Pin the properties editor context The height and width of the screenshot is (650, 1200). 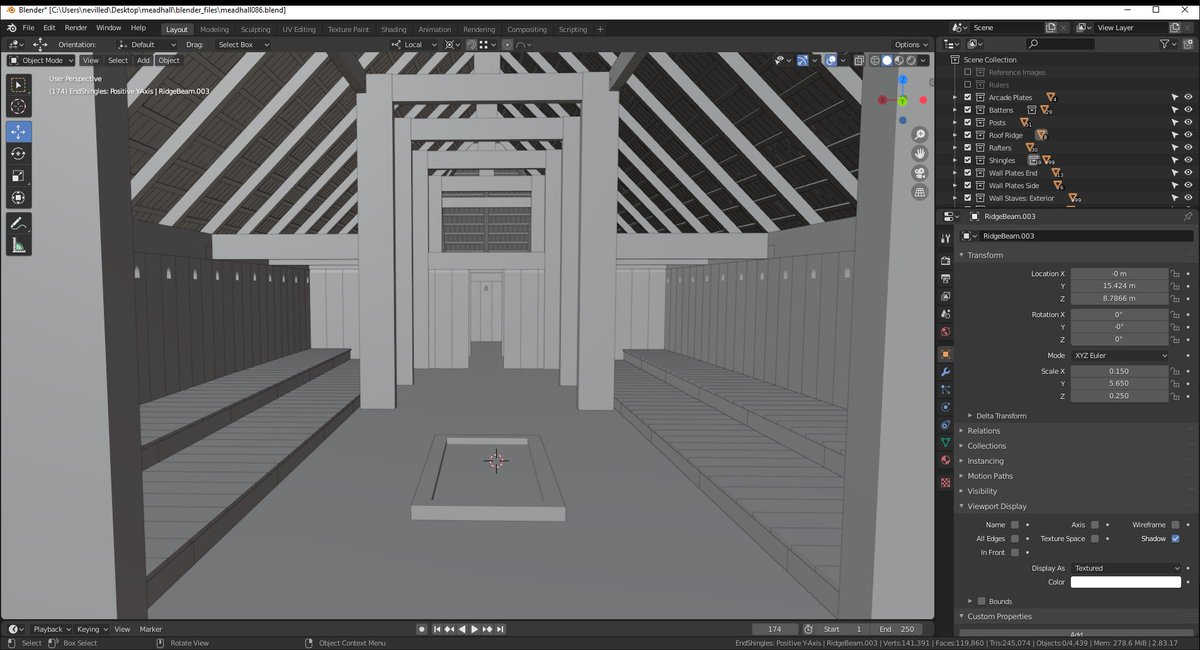[x=1187, y=217]
